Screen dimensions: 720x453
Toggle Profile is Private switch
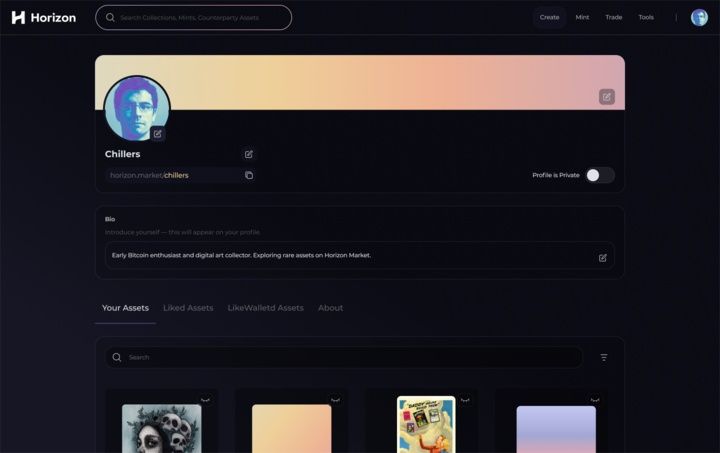coord(599,175)
